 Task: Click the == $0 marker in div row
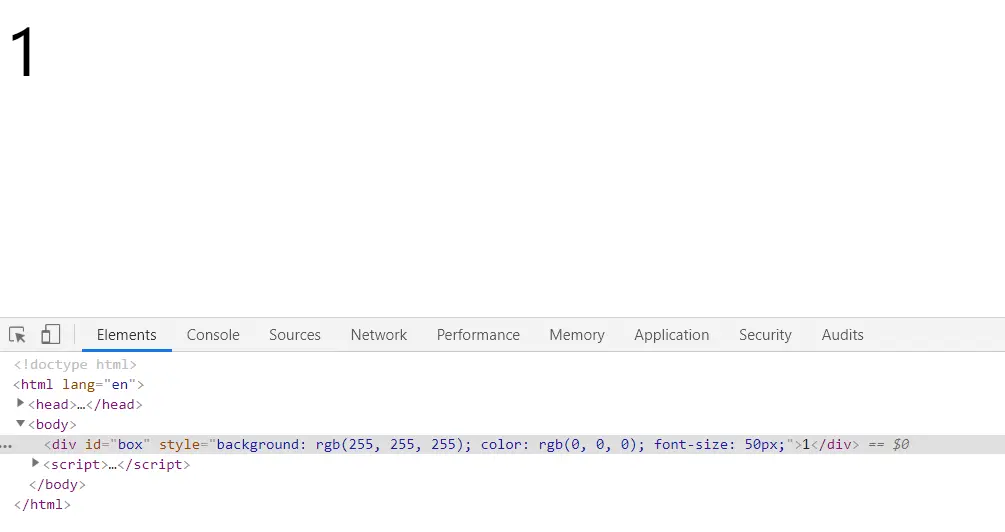pyautogui.click(x=888, y=444)
